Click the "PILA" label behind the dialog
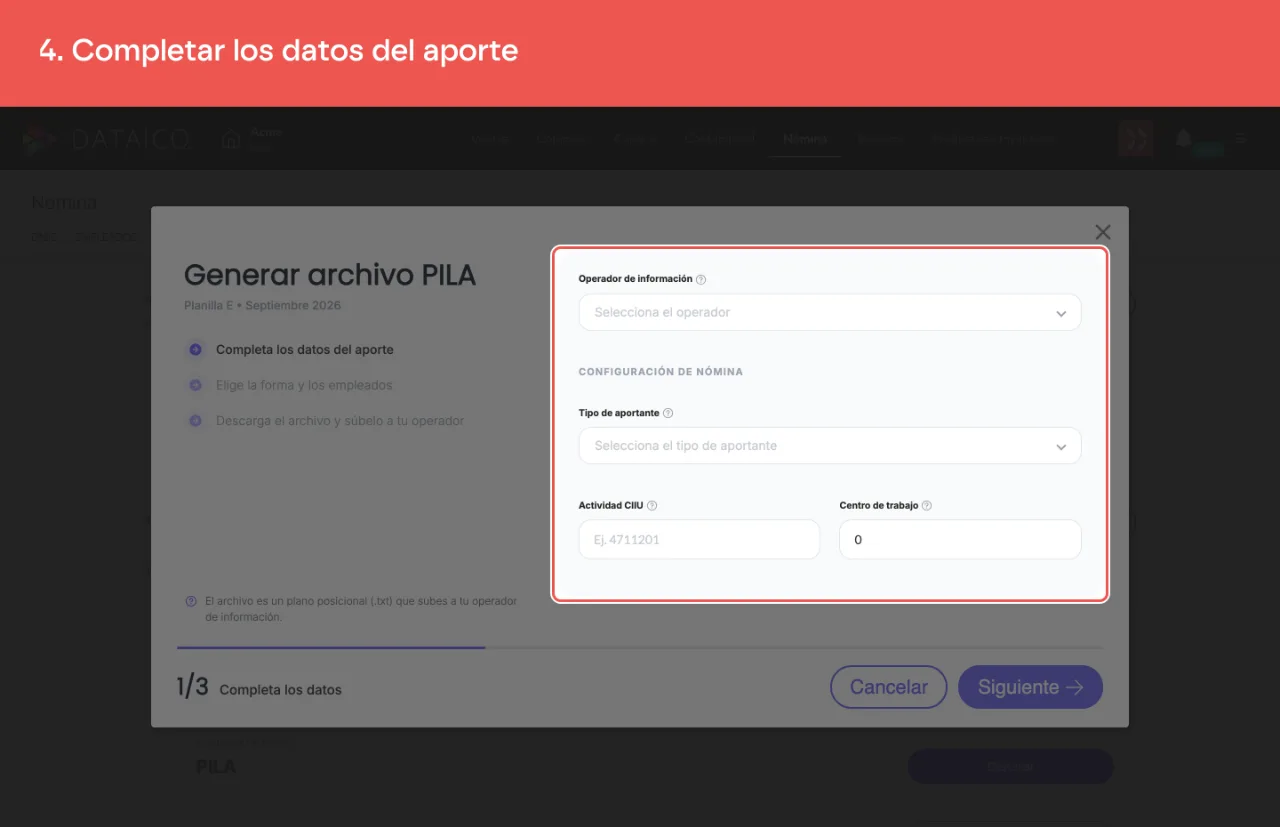The width and height of the screenshot is (1280, 827). click(x=216, y=767)
